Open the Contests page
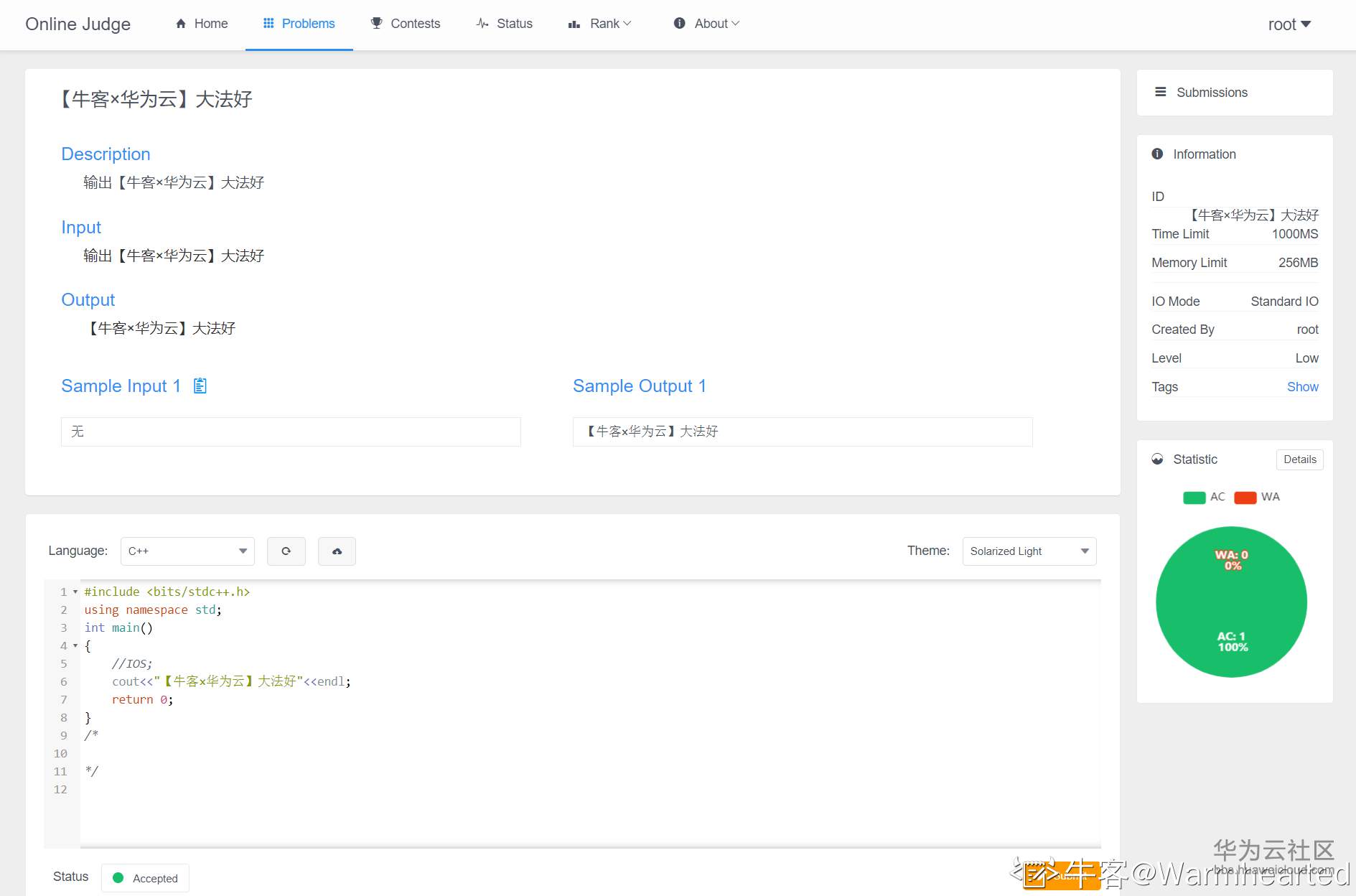1356x896 pixels. click(406, 24)
